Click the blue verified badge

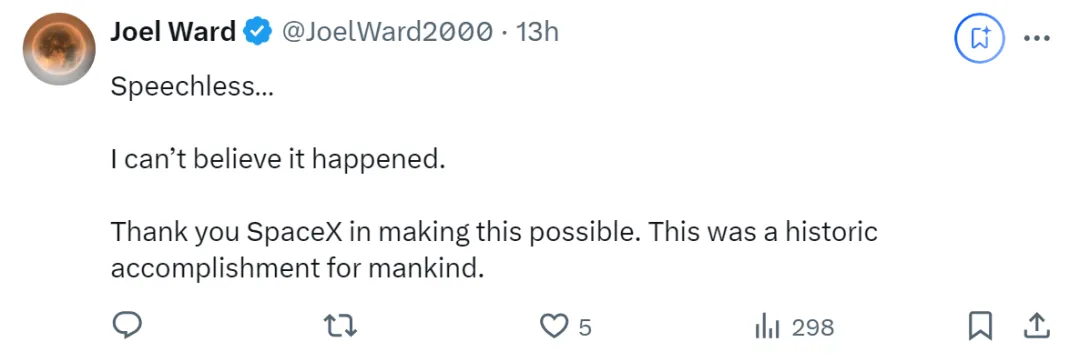click(259, 32)
